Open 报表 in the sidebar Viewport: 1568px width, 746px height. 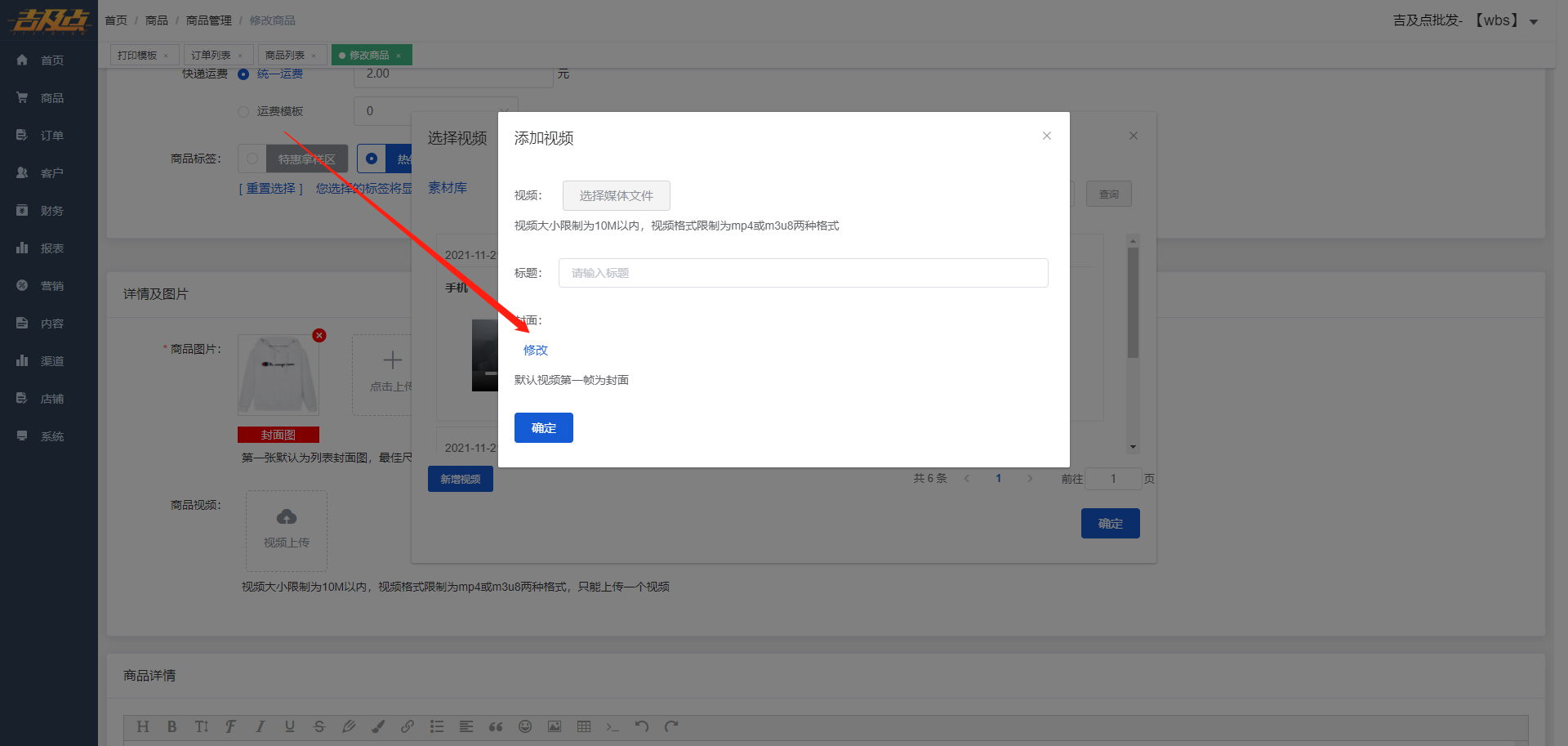tap(49, 248)
